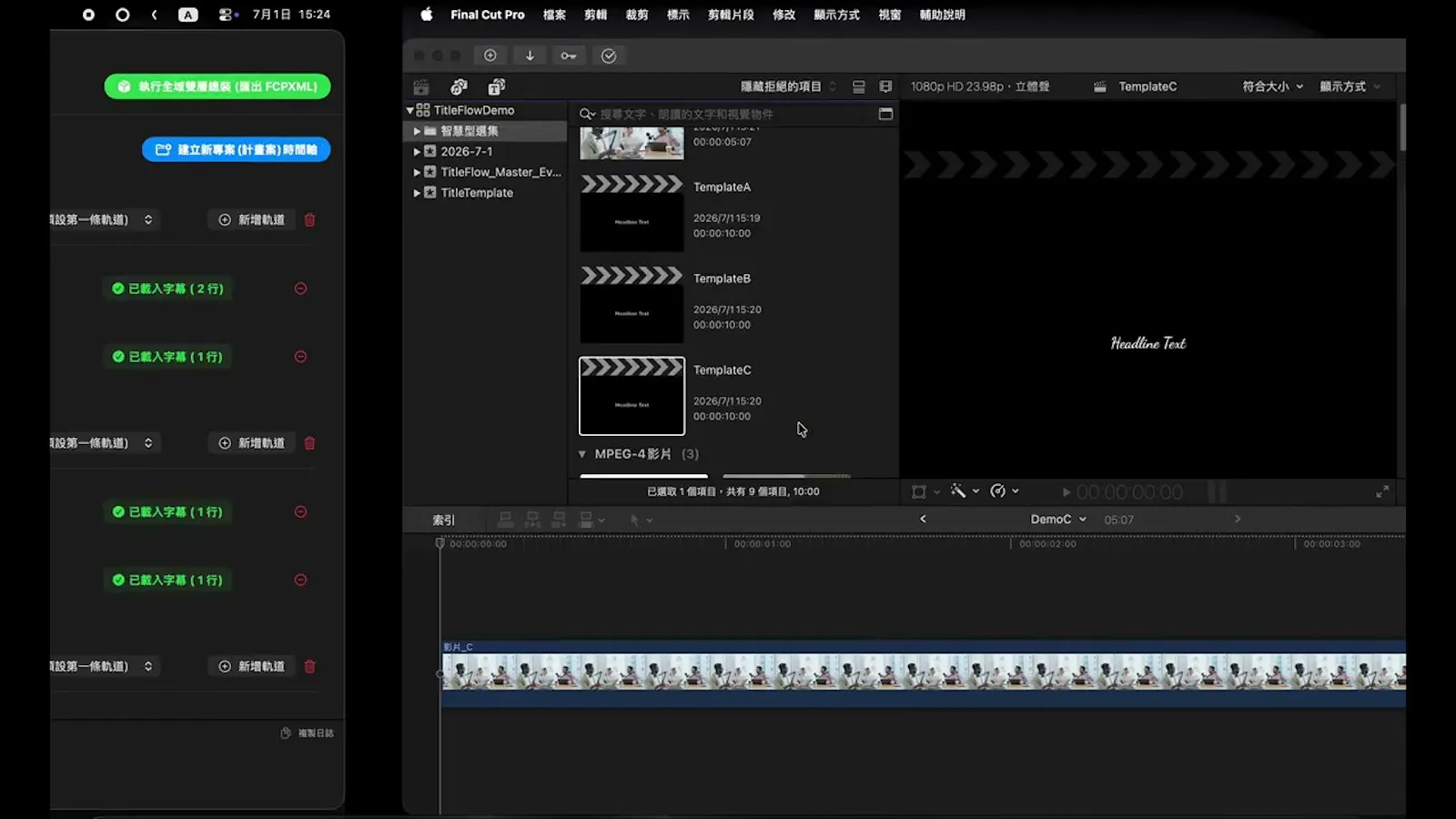Show the Libraries sidebar clapperboard icon
Viewport: 1456px width, 819px height.
(x=421, y=86)
